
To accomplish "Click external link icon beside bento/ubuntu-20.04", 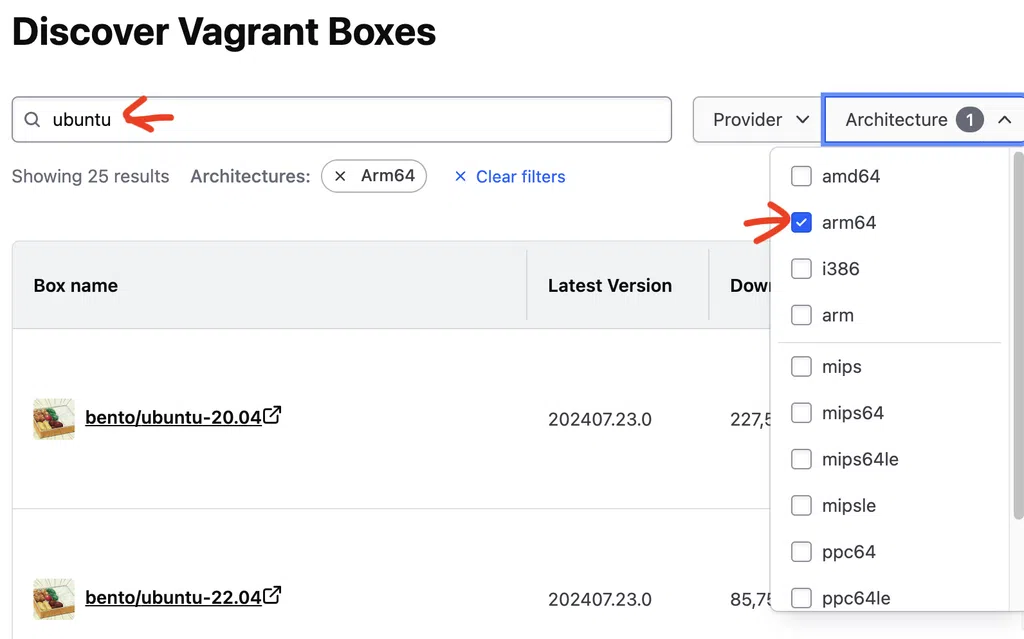I will [272, 415].
